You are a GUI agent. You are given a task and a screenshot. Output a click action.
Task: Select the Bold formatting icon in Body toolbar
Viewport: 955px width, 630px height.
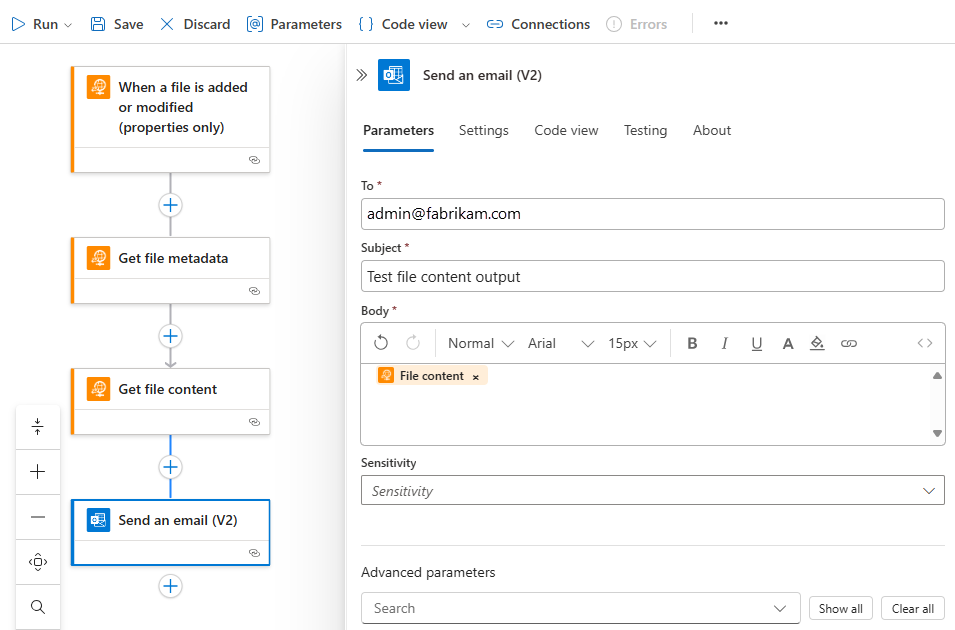[x=692, y=343]
